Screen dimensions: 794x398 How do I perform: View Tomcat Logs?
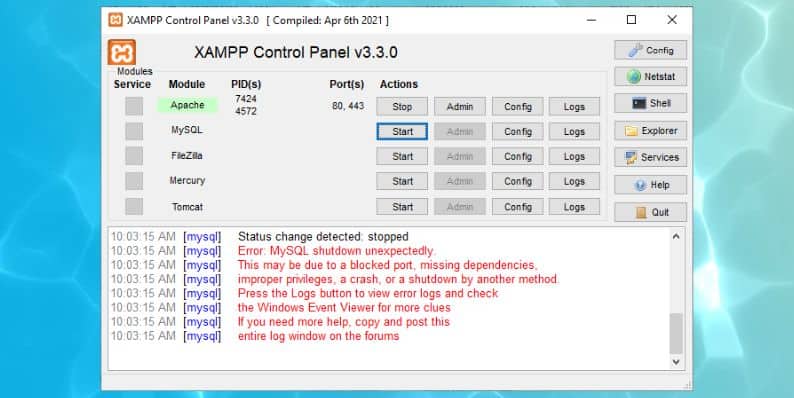(574, 207)
